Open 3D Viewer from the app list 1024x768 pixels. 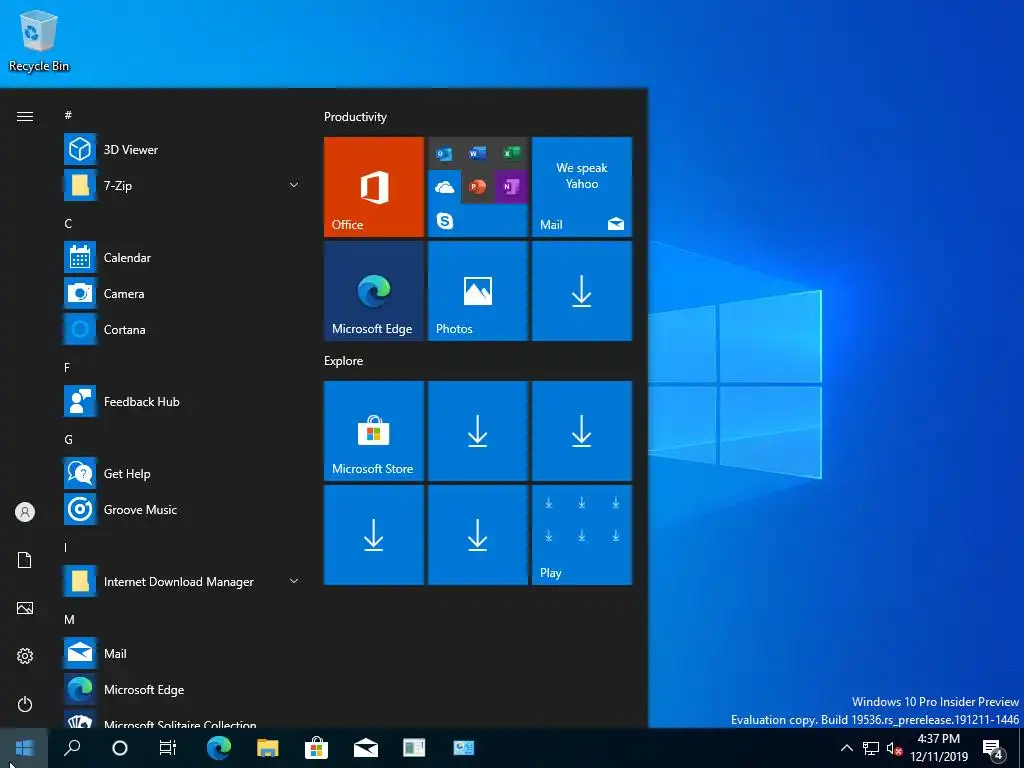(x=183, y=150)
